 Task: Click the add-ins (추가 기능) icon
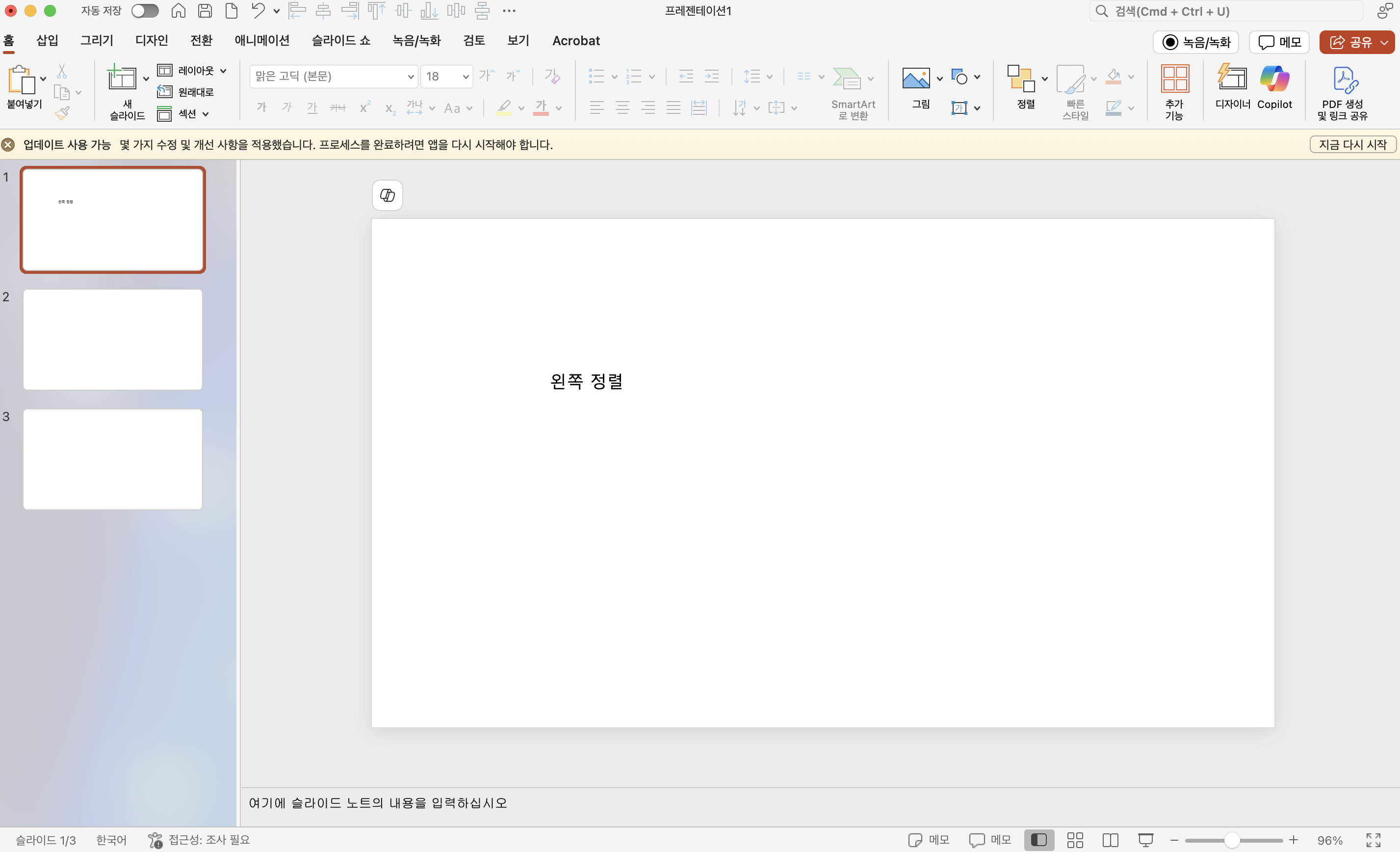click(x=1174, y=80)
